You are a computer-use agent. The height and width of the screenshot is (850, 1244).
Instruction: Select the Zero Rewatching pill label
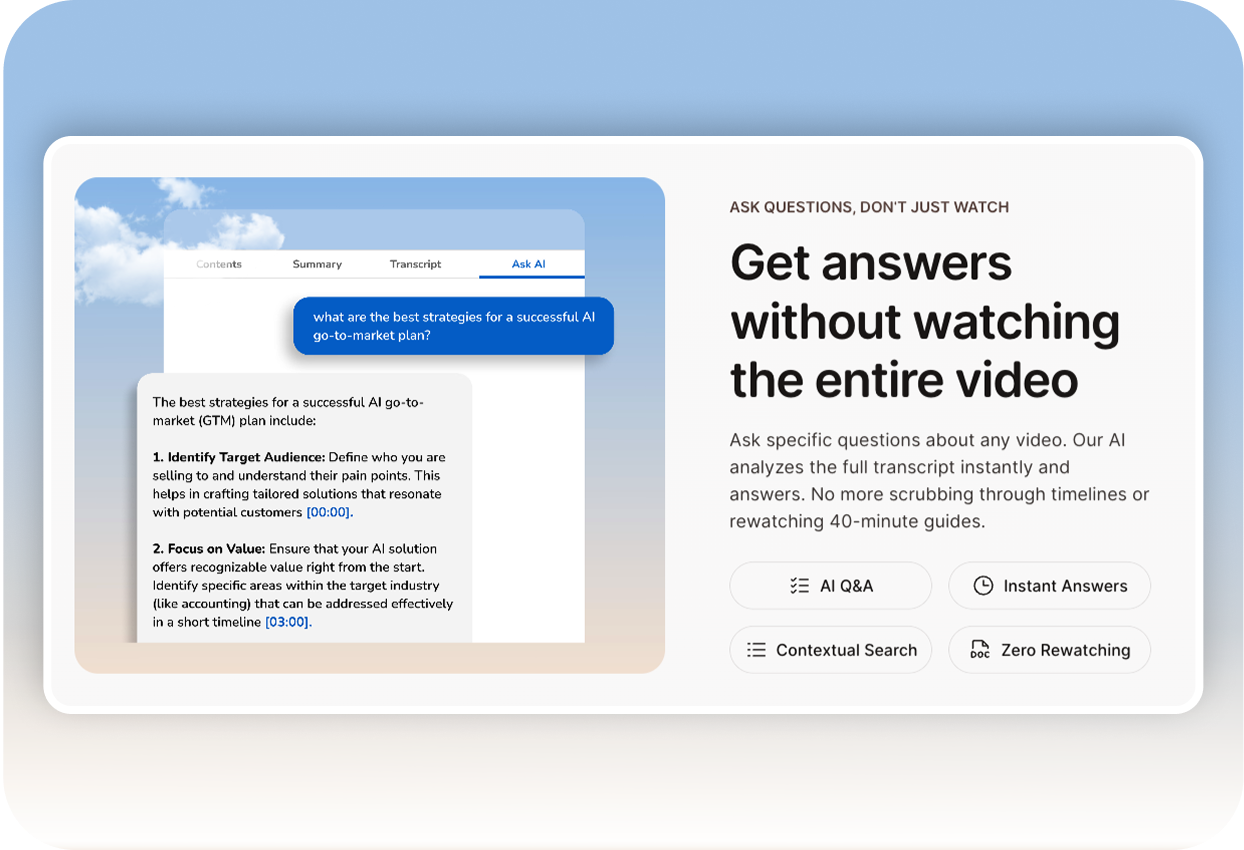pyautogui.click(x=1065, y=650)
